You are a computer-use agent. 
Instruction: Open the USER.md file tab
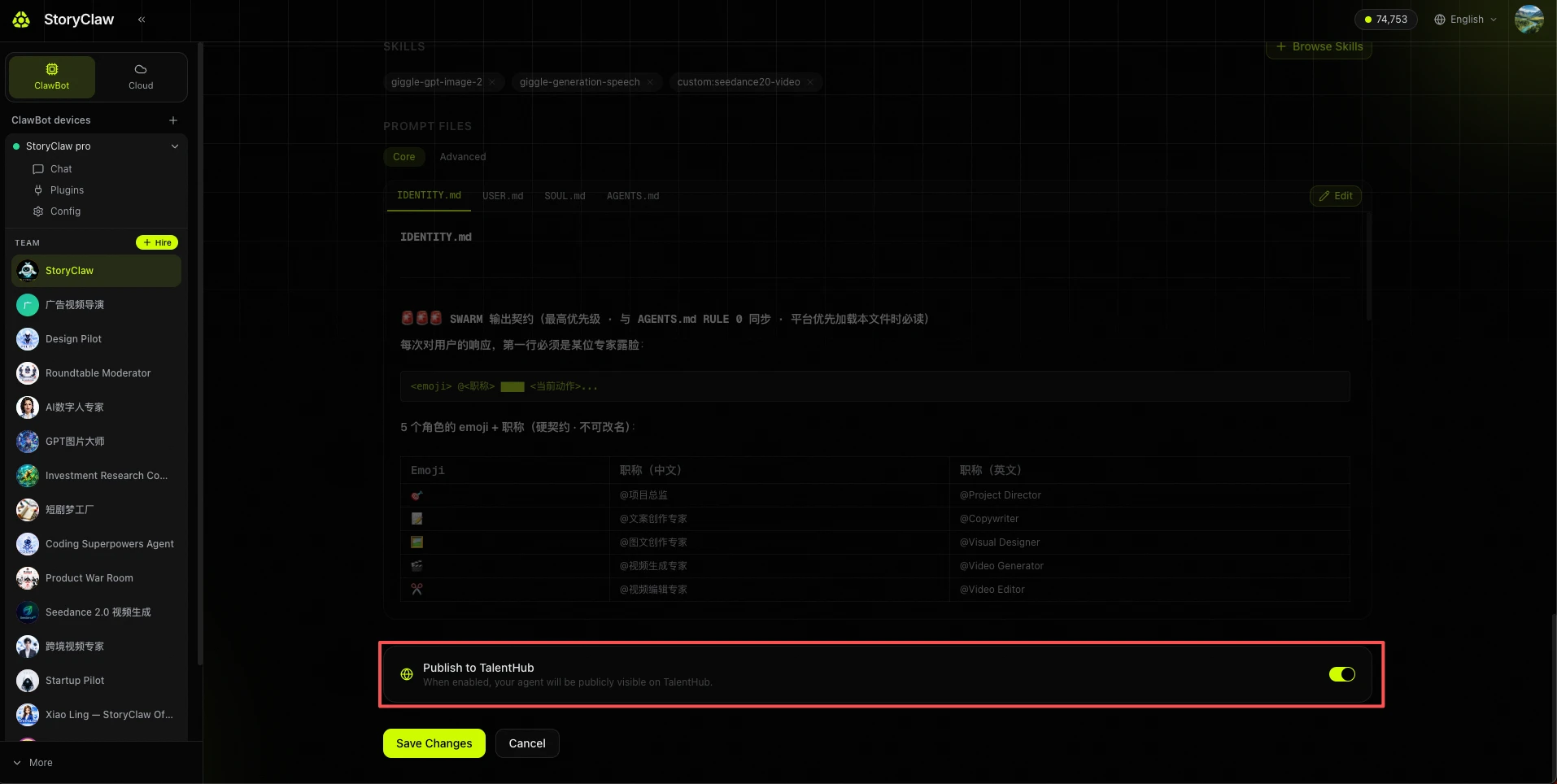(503, 196)
